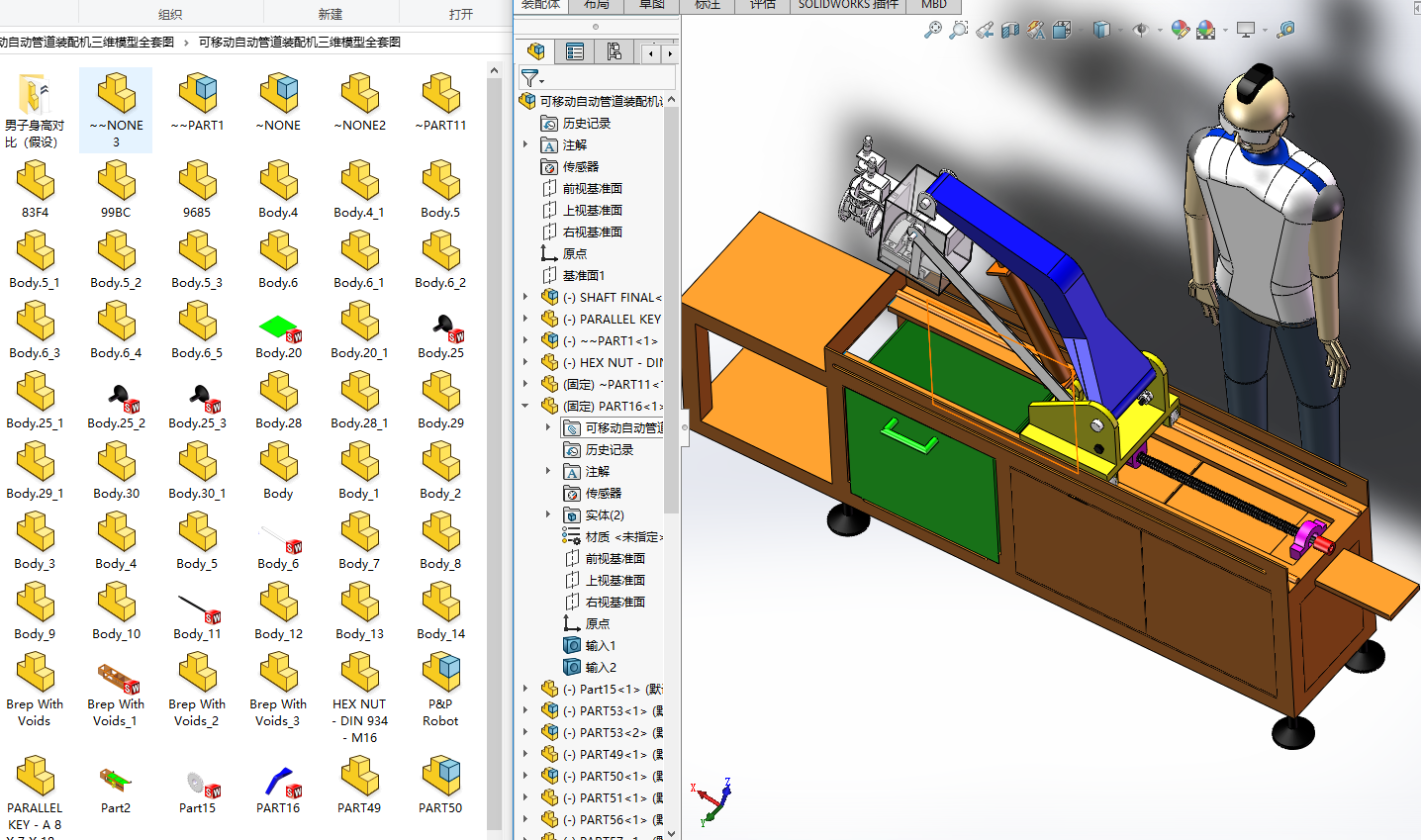The height and width of the screenshot is (840, 1421).
Task: Click the Explorer file list scroll-up arrow
Action: (495, 70)
